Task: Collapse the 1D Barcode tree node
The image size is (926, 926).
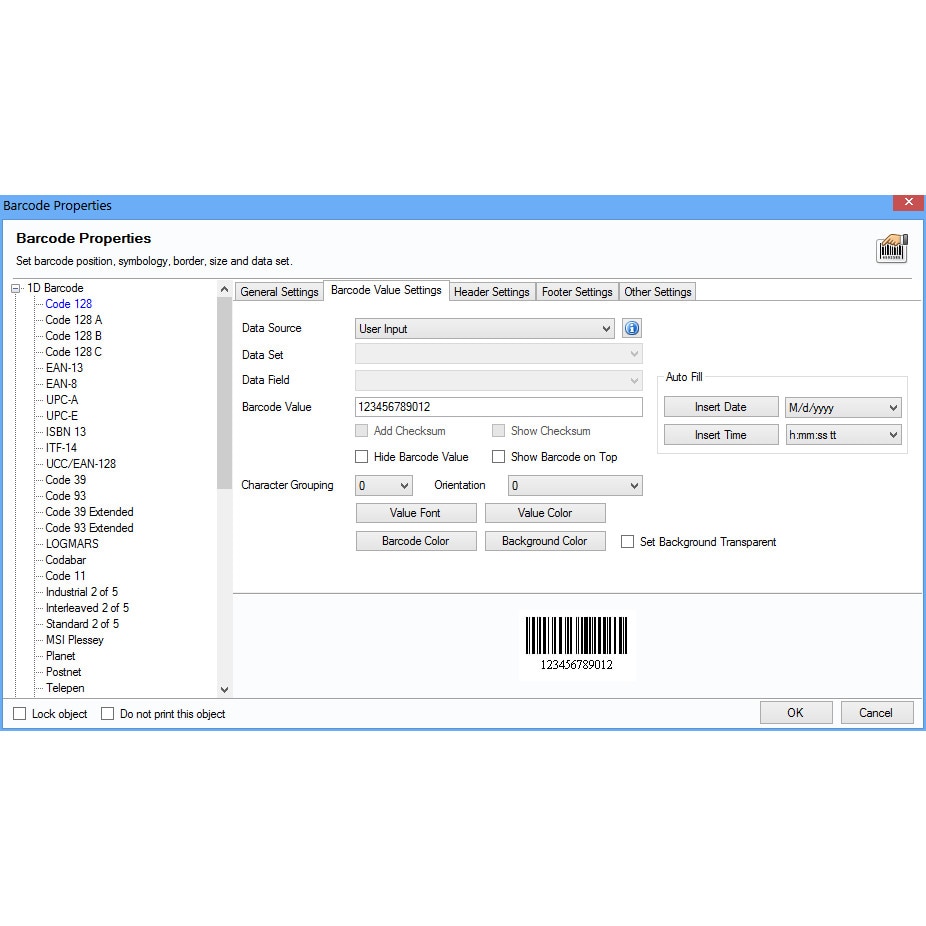Action: 14,287
